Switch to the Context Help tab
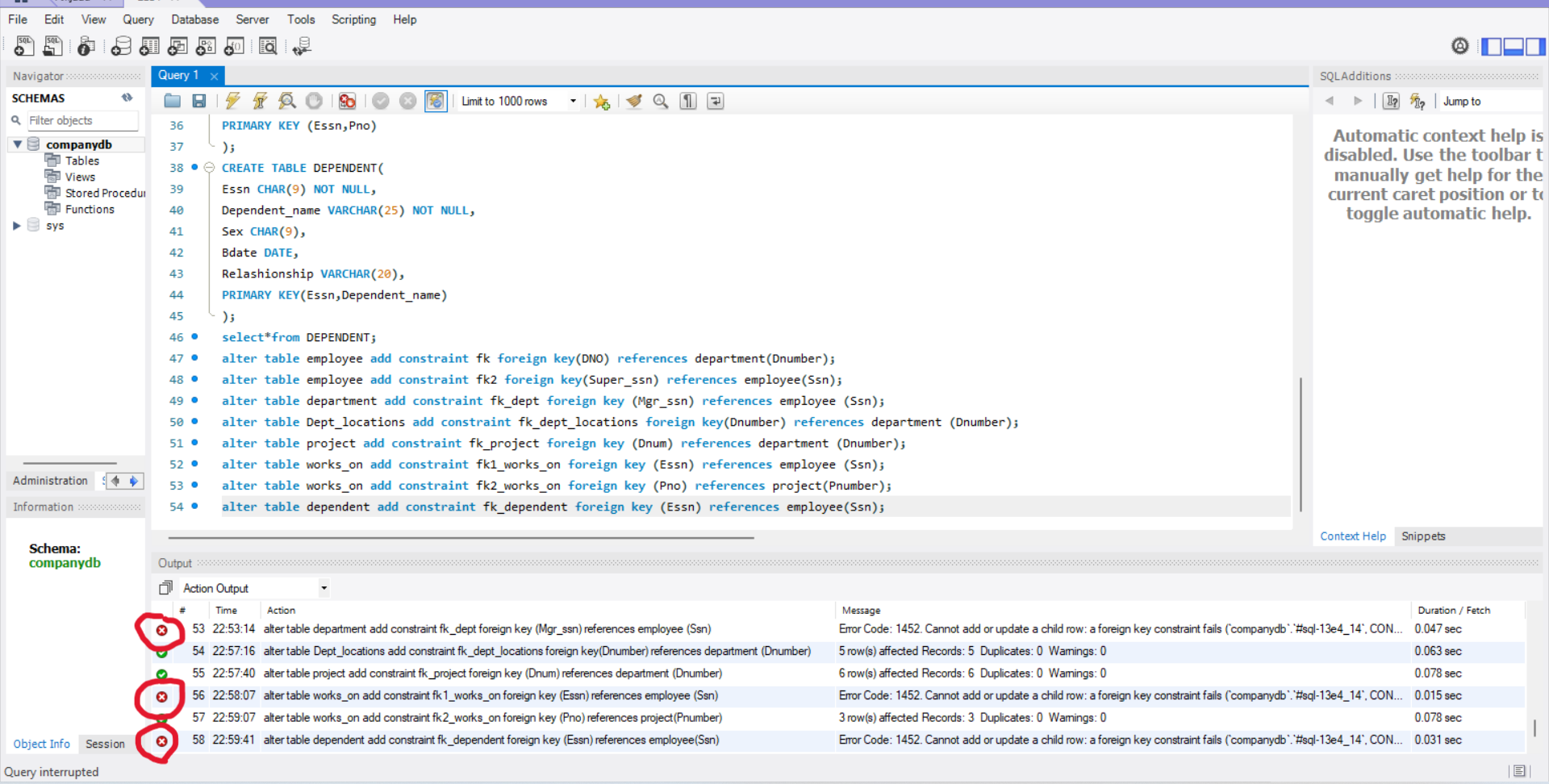The width and height of the screenshot is (1549, 784). click(x=1353, y=536)
